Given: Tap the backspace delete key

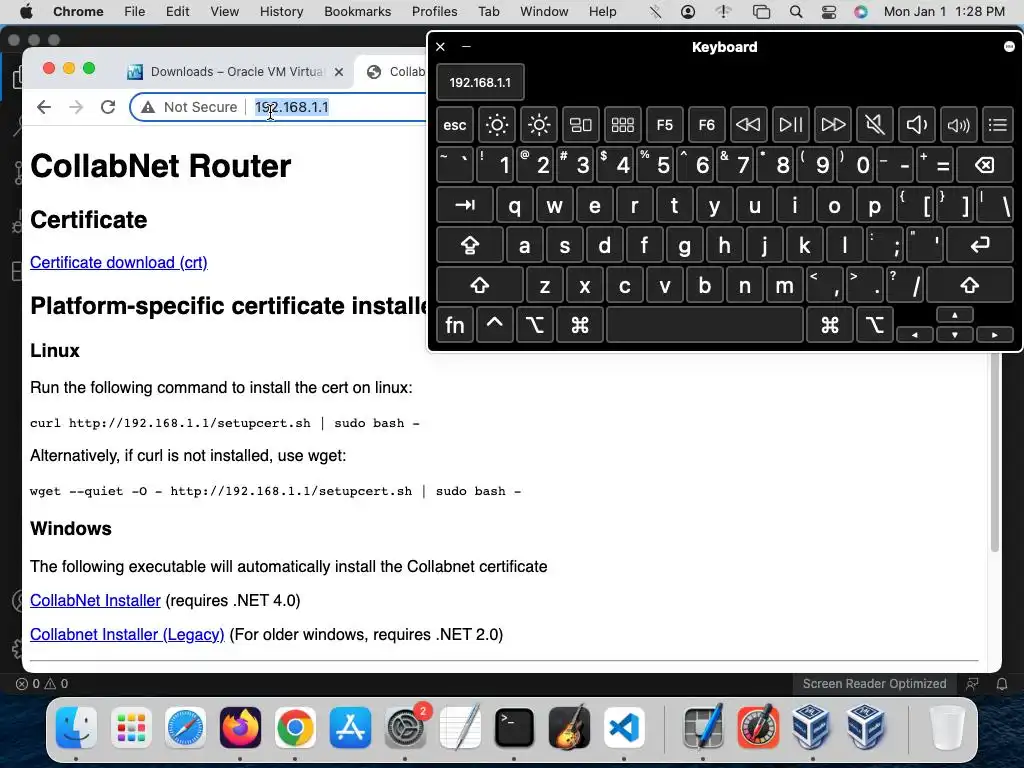Looking at the screenshot, I should (985, 165).
